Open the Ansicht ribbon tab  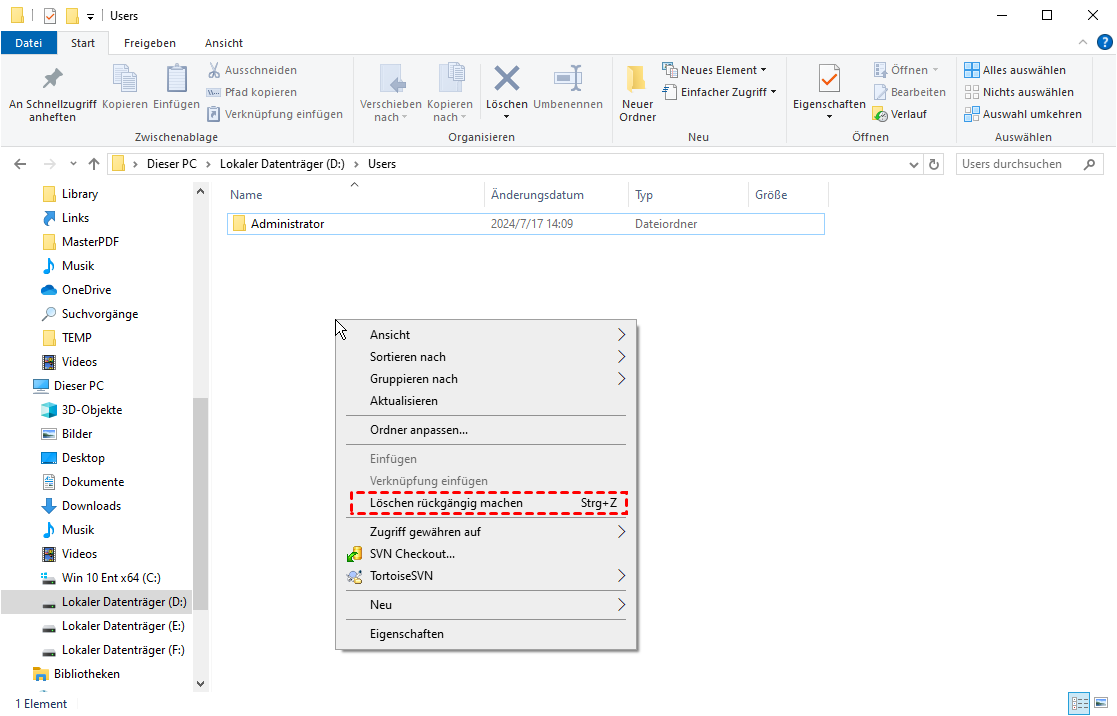coord(224,43)
